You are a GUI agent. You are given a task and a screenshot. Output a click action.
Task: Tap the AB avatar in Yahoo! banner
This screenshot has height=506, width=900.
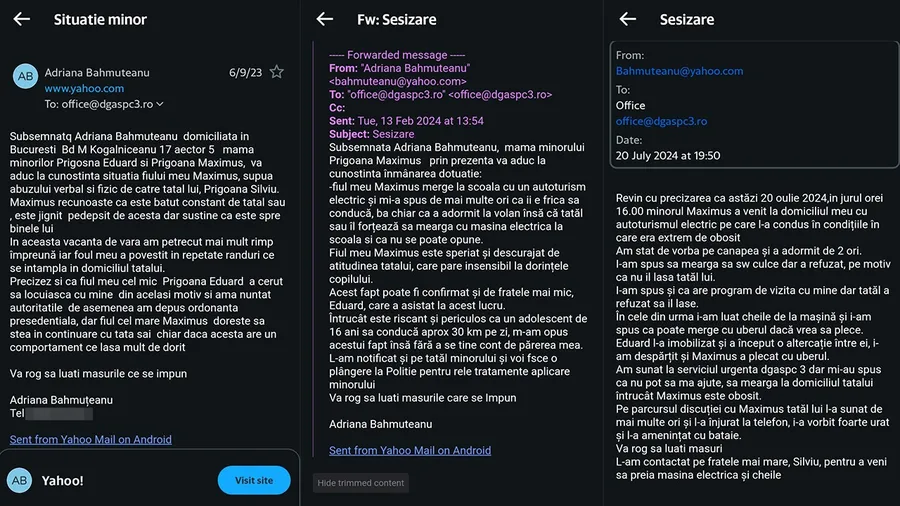pos(20,480)
